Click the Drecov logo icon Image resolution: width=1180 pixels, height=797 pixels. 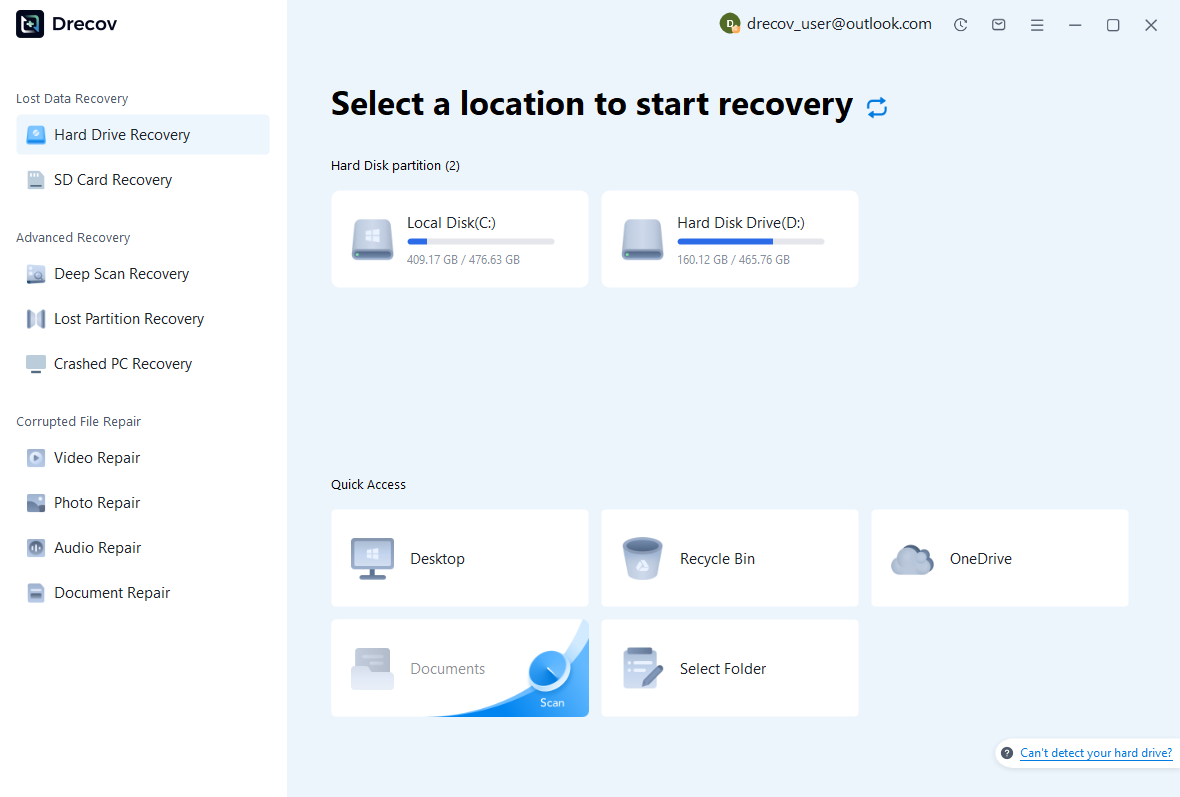click(x=30, y=24)
